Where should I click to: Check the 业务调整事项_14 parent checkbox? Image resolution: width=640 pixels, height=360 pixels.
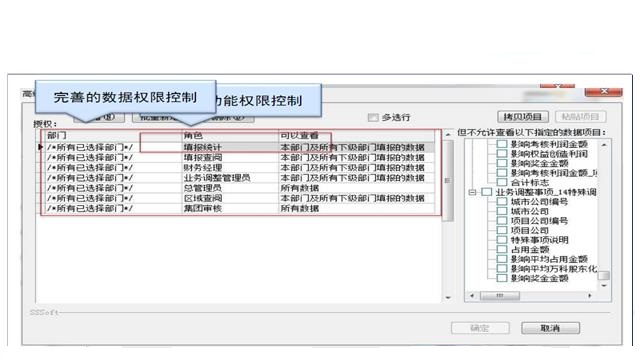click(487, 192)
